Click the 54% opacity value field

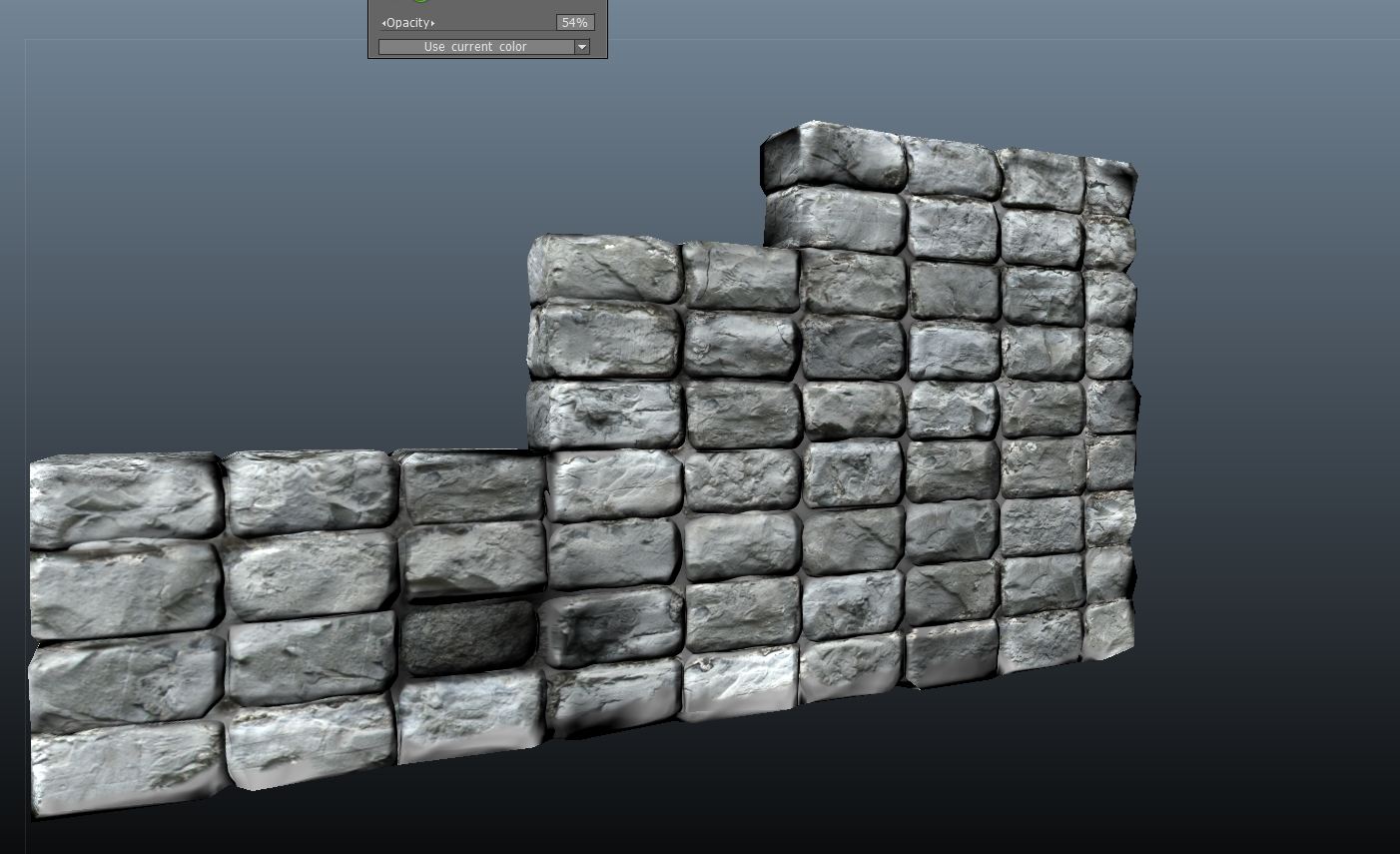574,23
